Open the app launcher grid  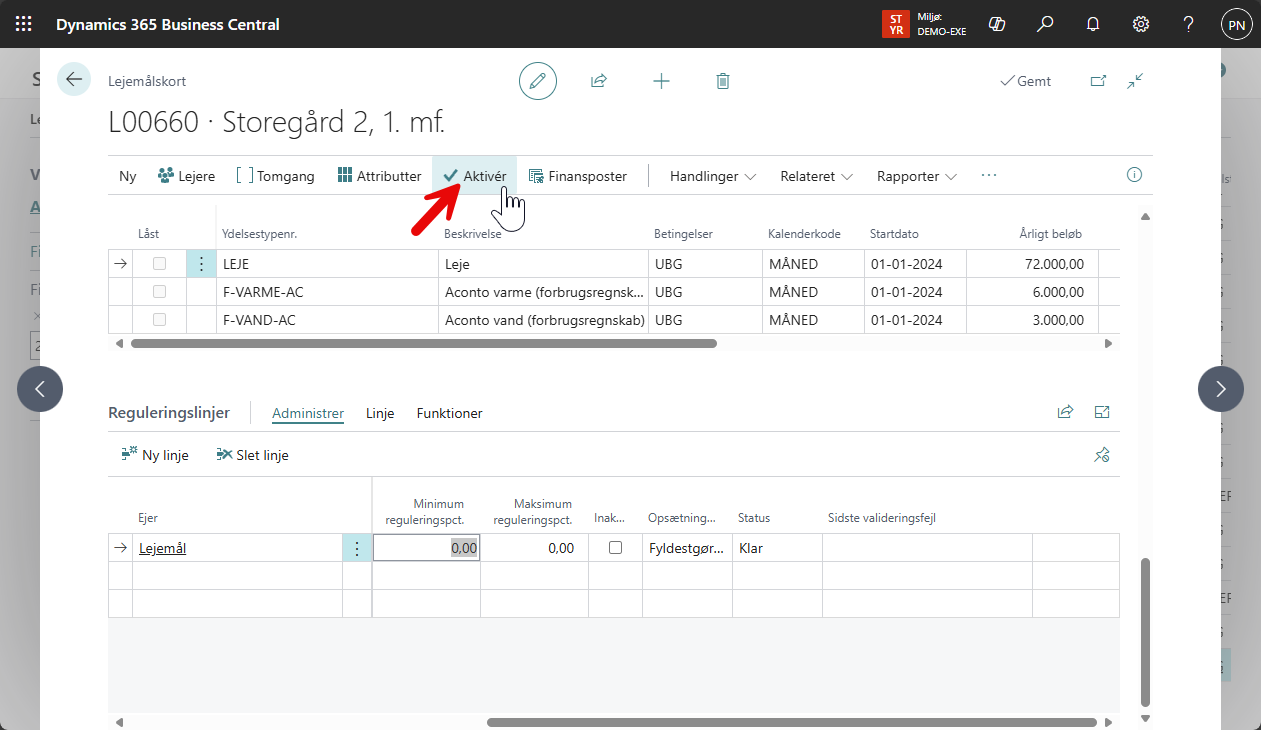pyautogui.click(x=24, y=24)
